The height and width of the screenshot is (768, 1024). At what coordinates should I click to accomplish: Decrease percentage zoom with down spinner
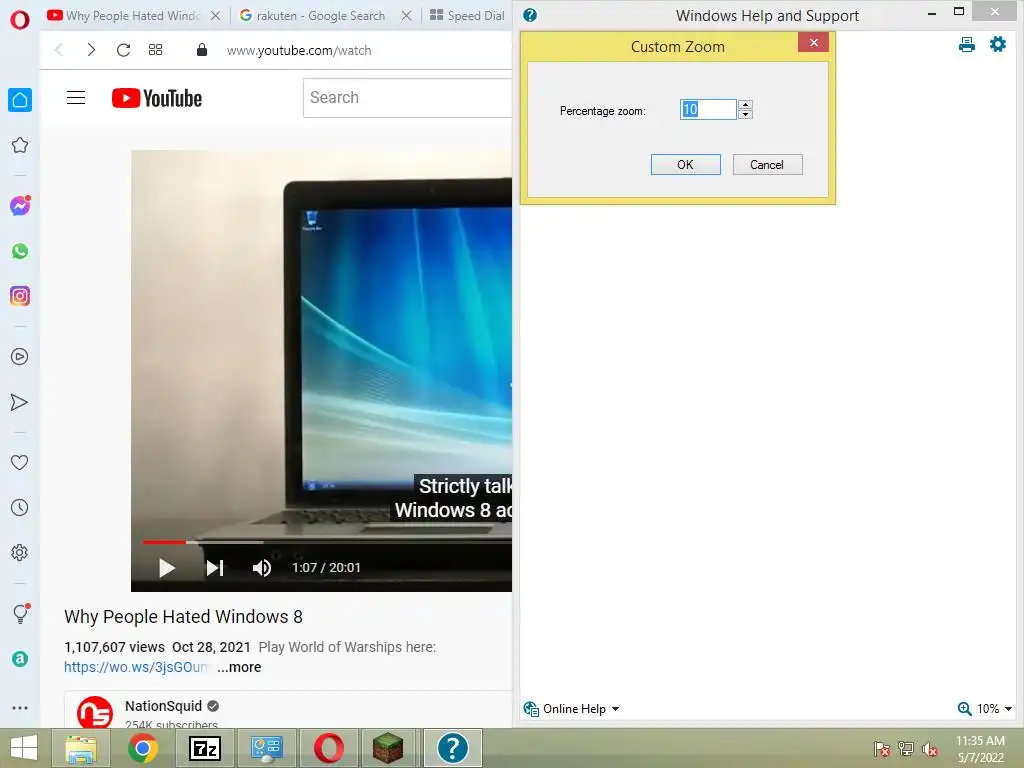[745, 114]
